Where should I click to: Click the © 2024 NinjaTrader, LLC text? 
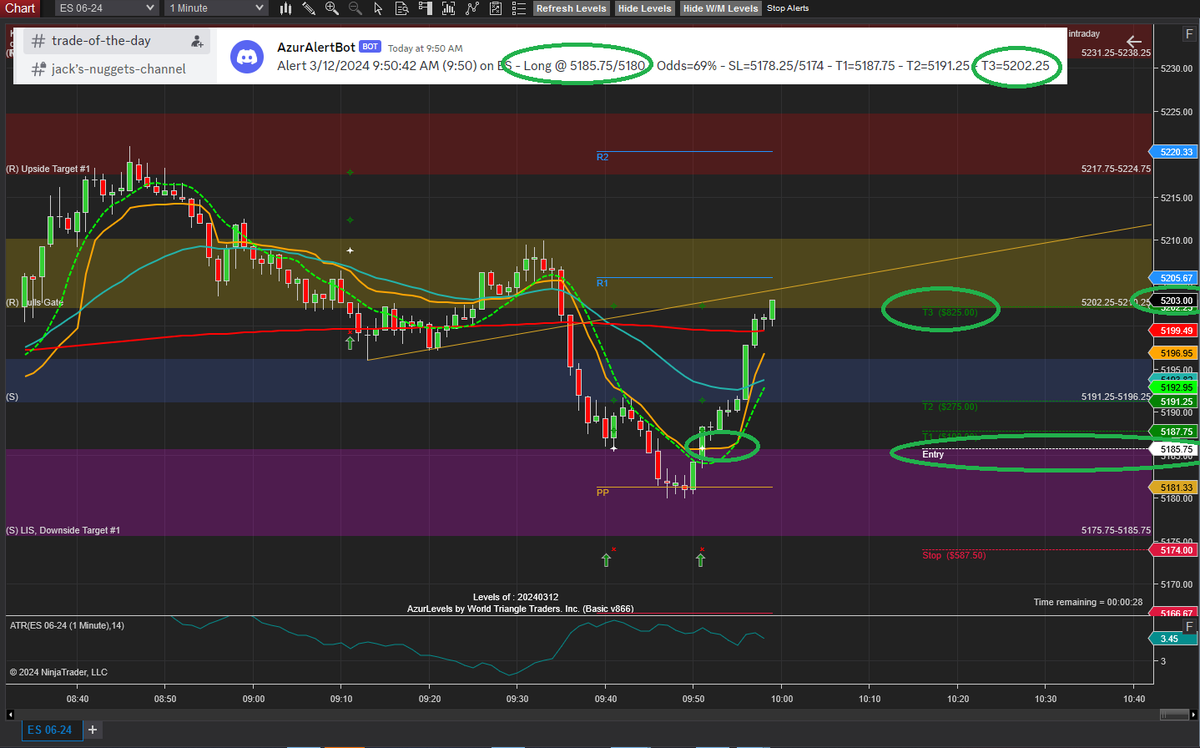pyautogui.click(x=58, y=672)
